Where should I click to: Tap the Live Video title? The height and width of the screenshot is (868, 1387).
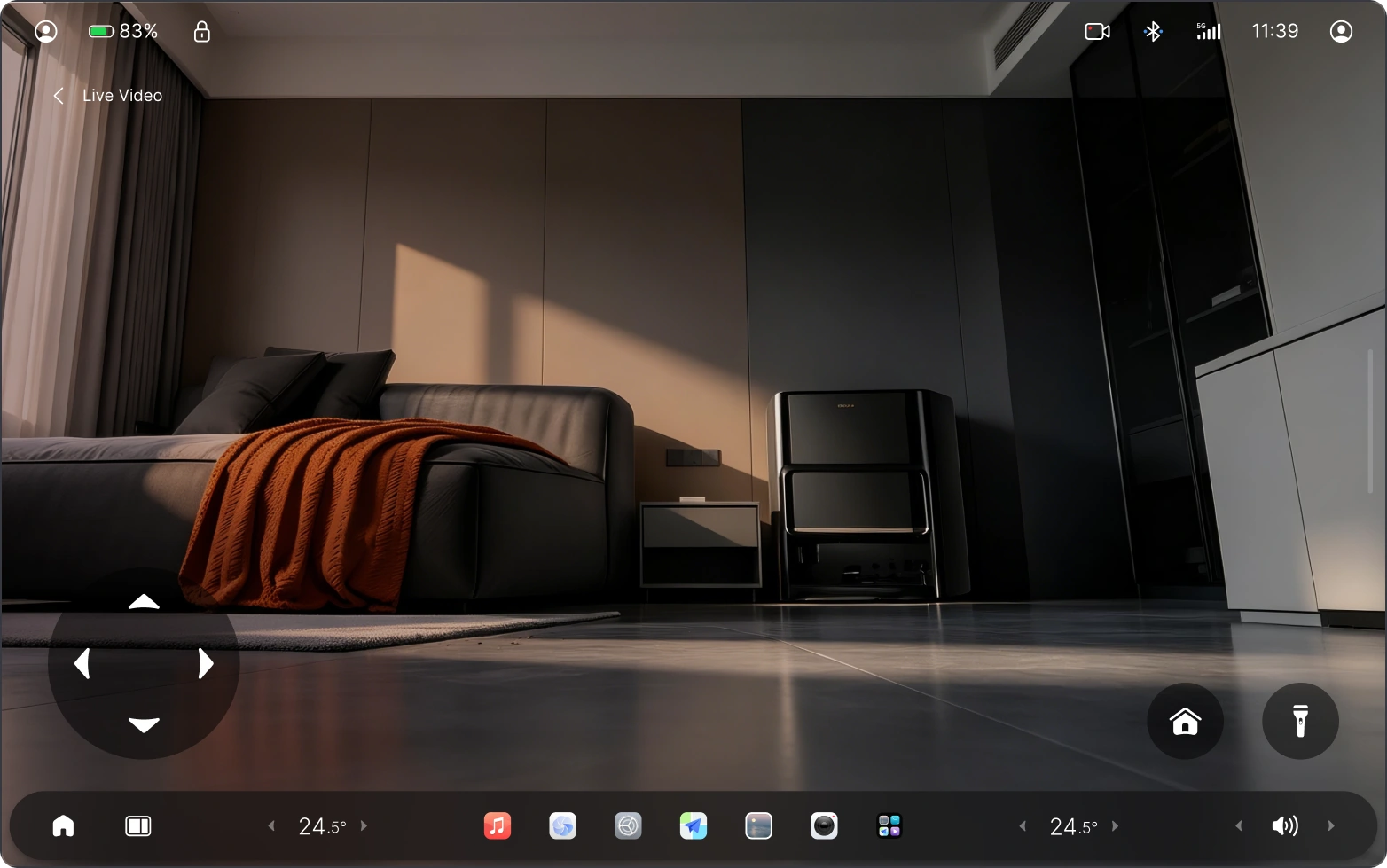(x=122, y=96)
